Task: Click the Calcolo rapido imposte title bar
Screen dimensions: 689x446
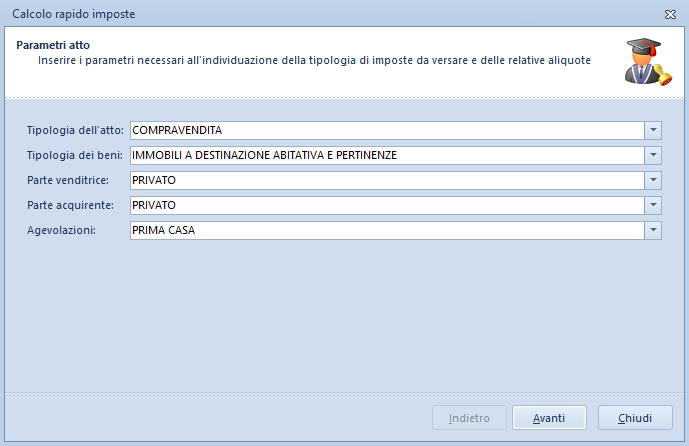Action: pos(300,14)
